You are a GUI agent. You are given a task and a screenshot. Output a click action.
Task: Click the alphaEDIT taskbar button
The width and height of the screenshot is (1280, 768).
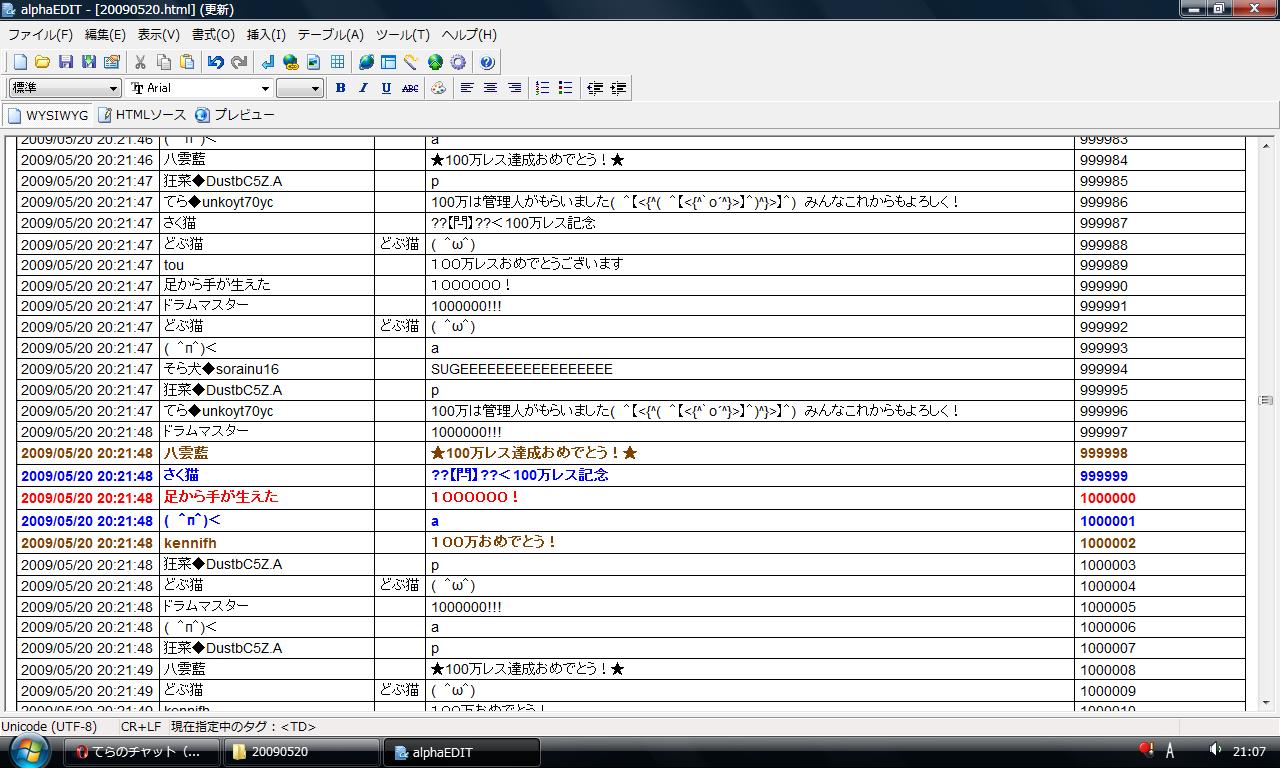coord(462,752)
